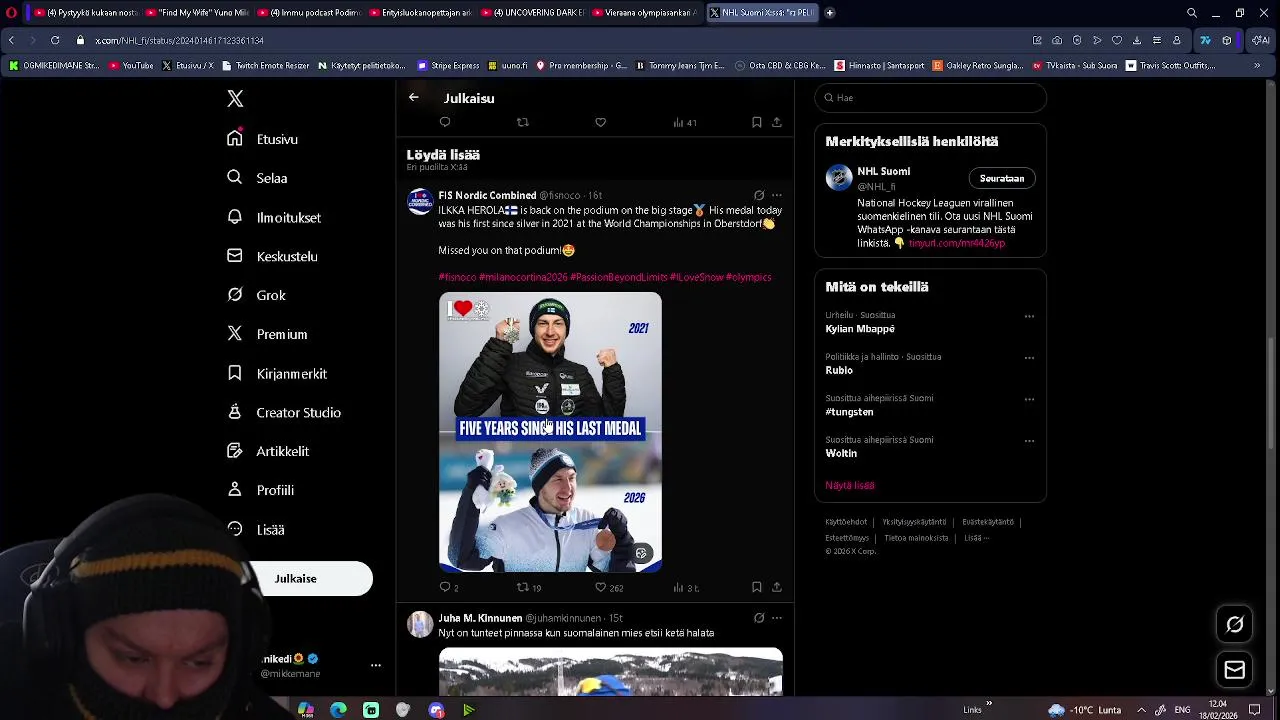Click Näytä lisää under trends
This screenshot has height=720, width=1280.
(x=850, y=485)
